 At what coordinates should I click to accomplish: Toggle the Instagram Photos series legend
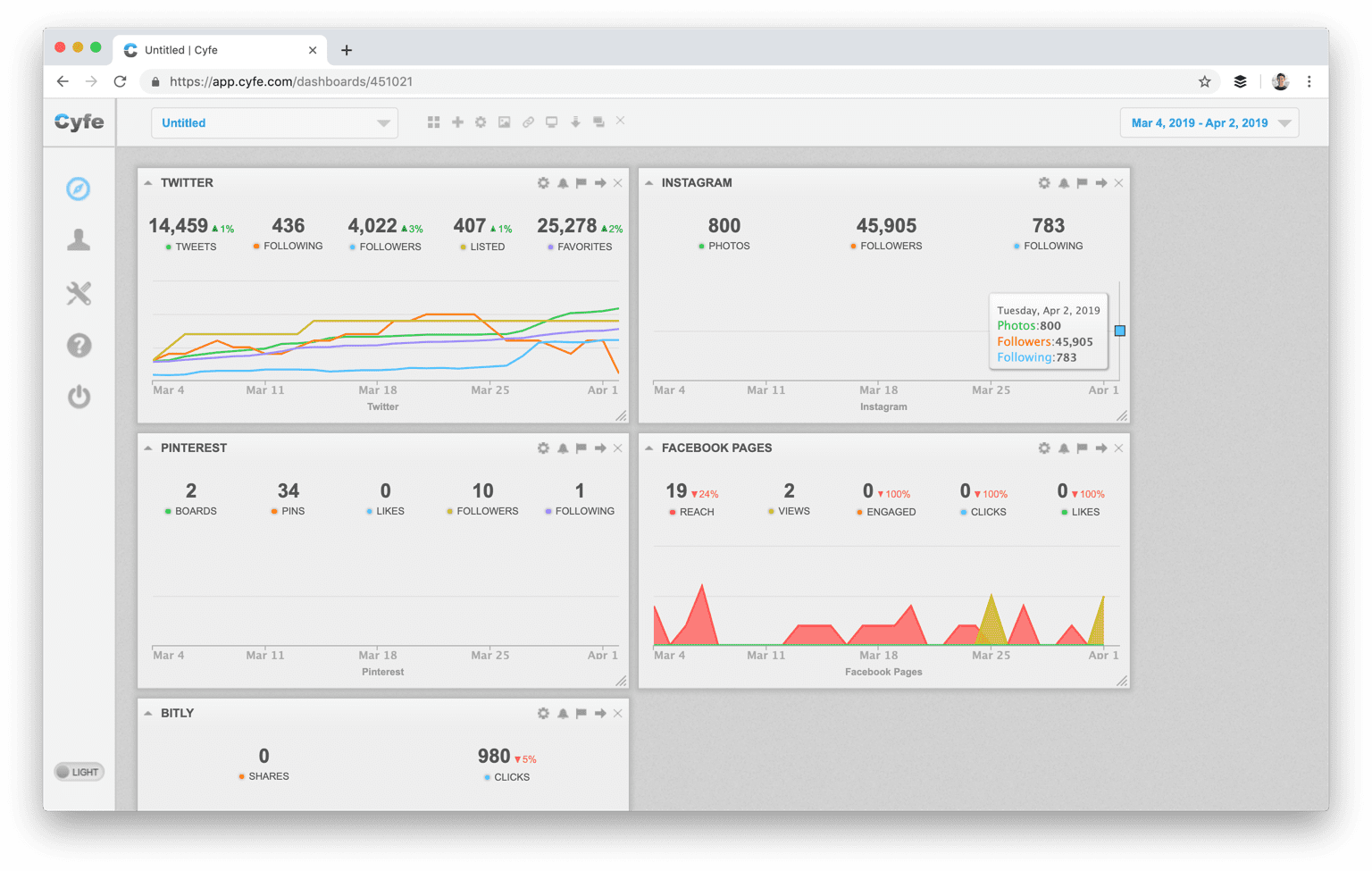click(724, 246)
